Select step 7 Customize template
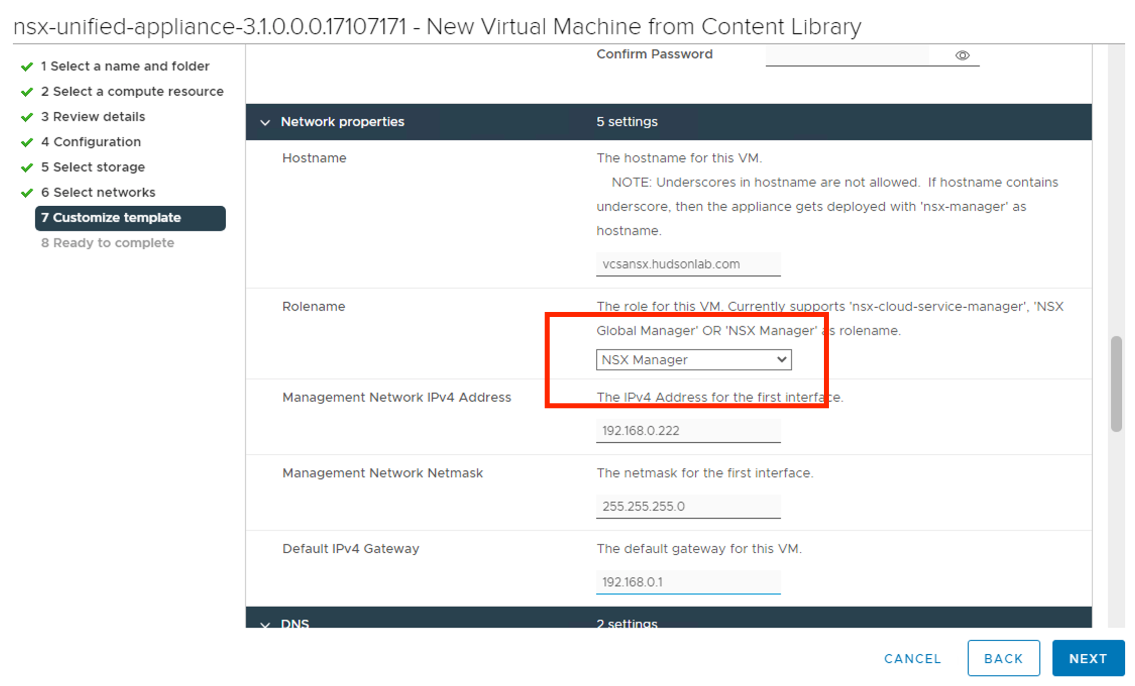1135x686 pixels. click(x=130, y=218)
